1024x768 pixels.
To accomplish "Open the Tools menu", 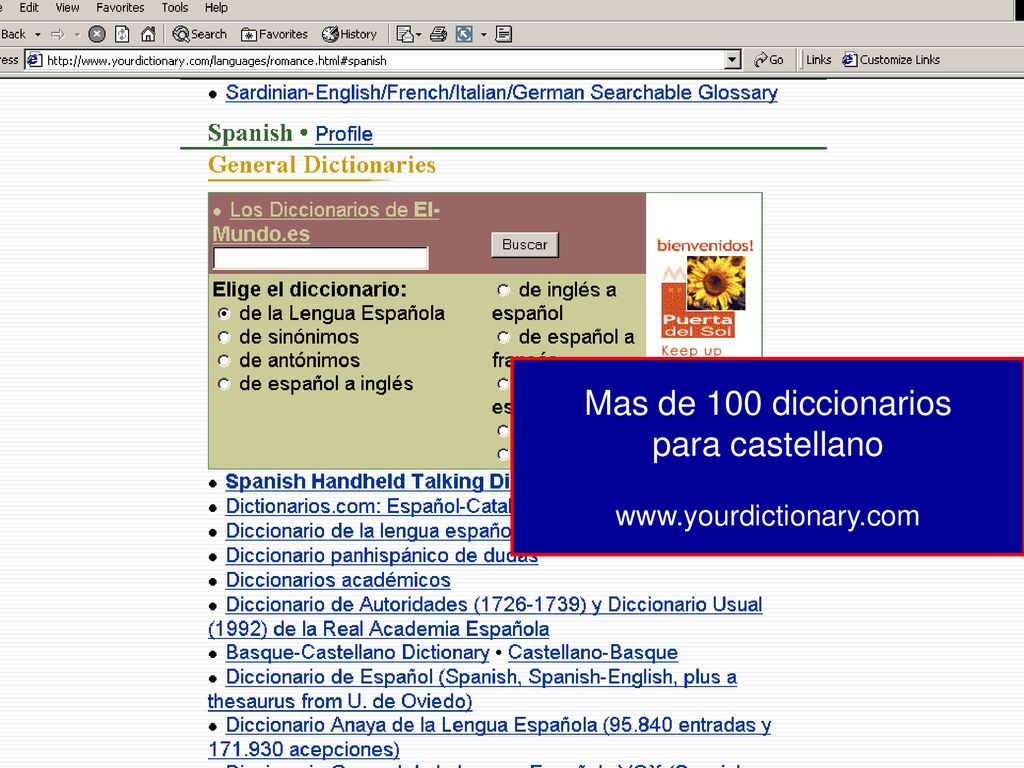I will click(x=175, y=8).
